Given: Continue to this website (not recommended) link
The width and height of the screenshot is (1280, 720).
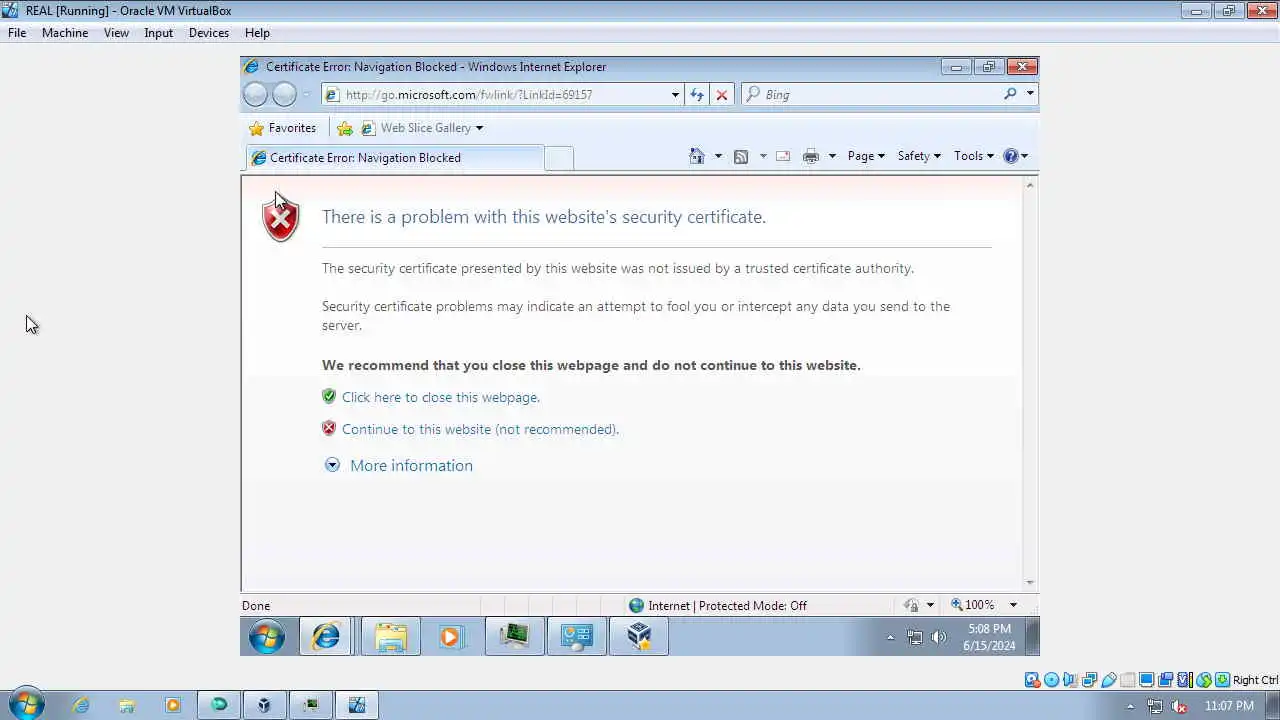Looking at the screenshot, I should (480, 429).
